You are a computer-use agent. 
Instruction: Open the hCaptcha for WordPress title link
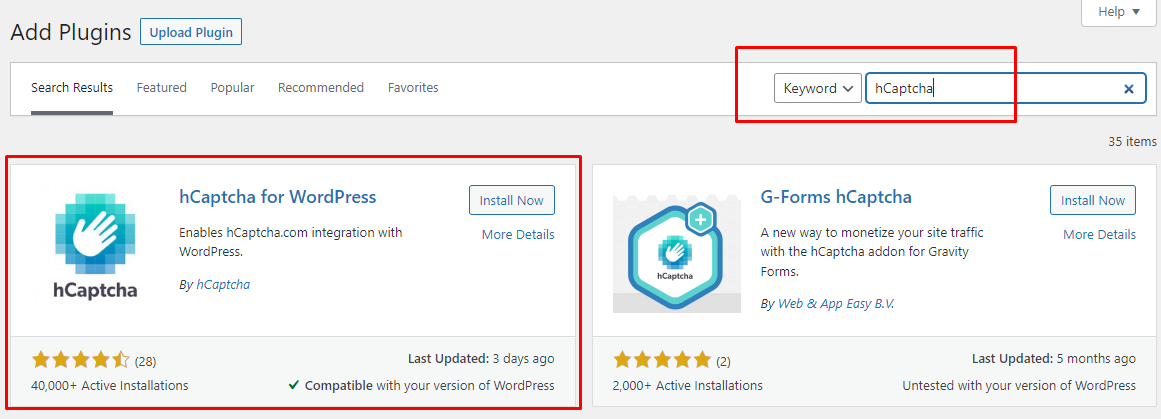tap(278, 197)
